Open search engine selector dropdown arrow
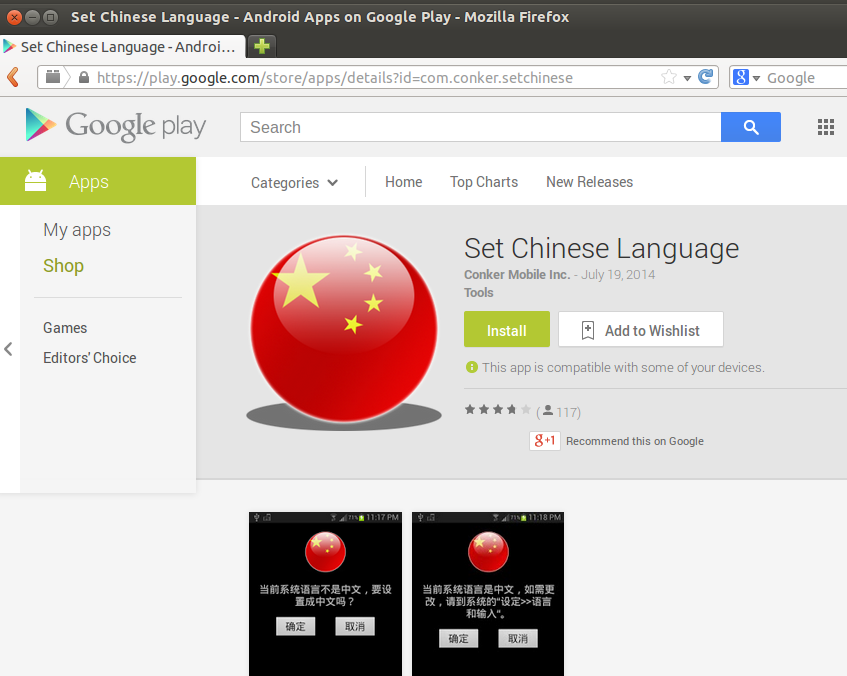 click(756, 78)
